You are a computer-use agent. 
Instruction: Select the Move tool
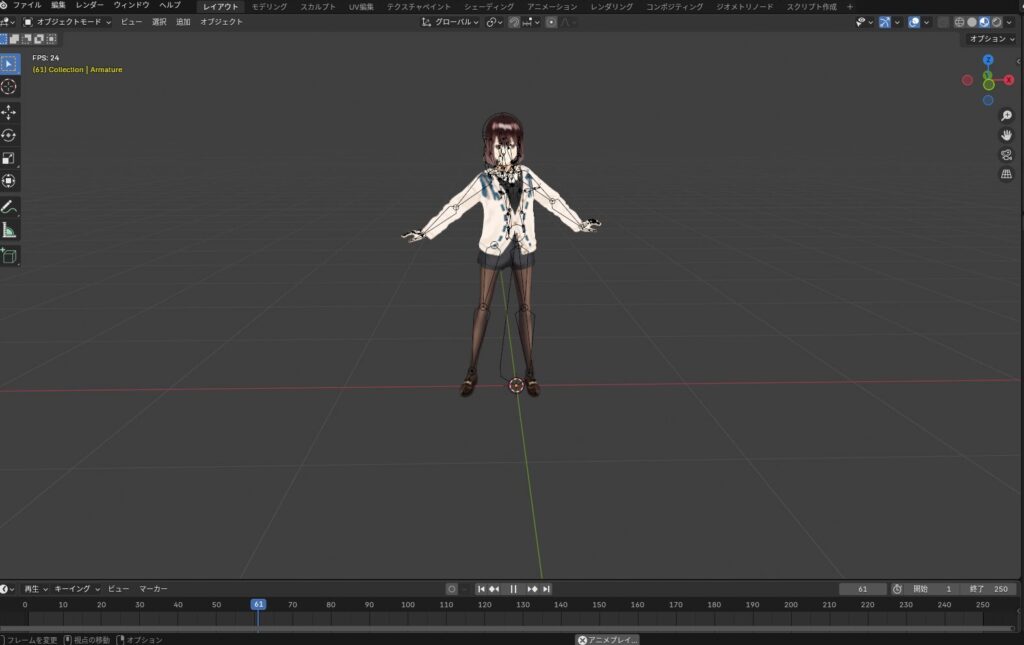9,112
